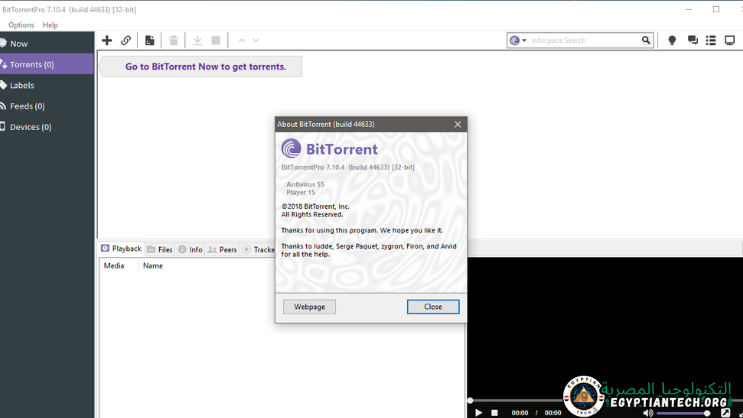
Task: Switch to the Peers tab
Action: [222, 249]
